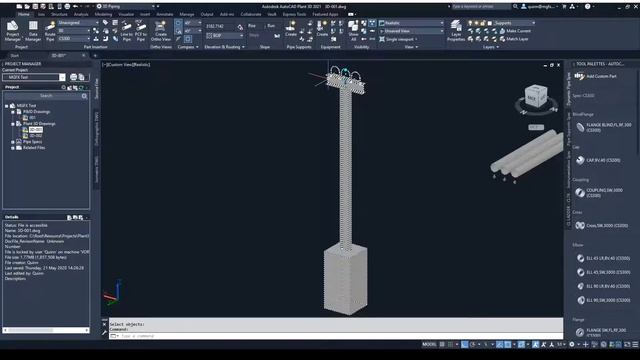
Task: Toggle the layer lock icon in the Layers panel
Action: pyautogui.click(x=483, y=23)
